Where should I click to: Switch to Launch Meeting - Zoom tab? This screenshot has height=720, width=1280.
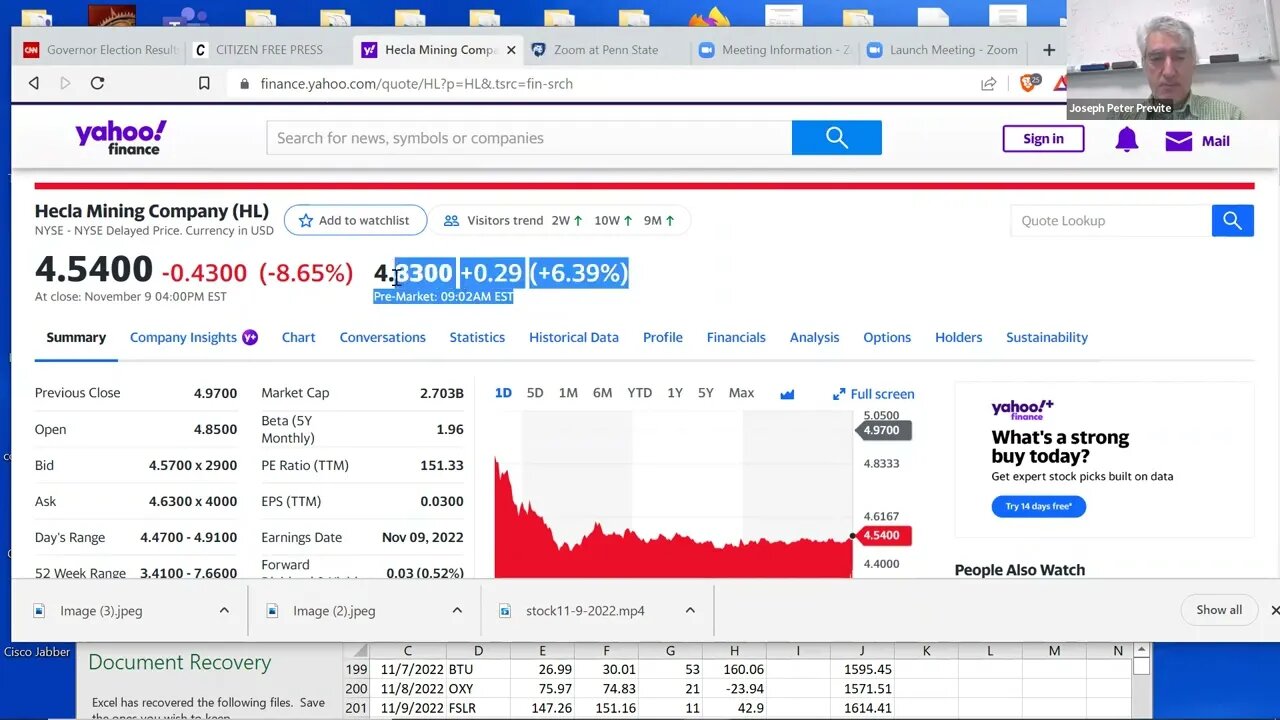[x=942, y=50]
